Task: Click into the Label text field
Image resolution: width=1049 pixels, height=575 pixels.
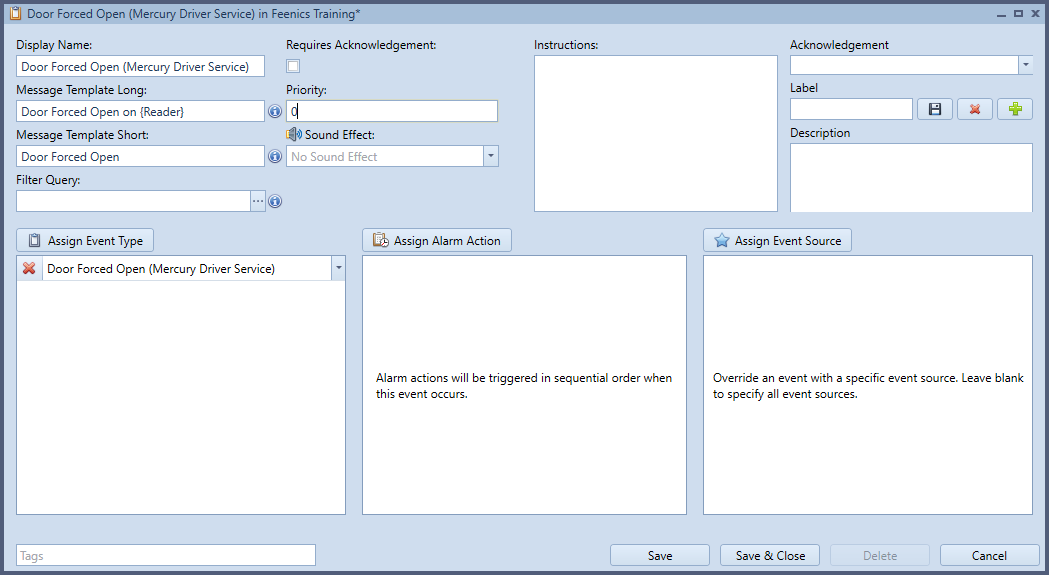Action: (851, 109)
